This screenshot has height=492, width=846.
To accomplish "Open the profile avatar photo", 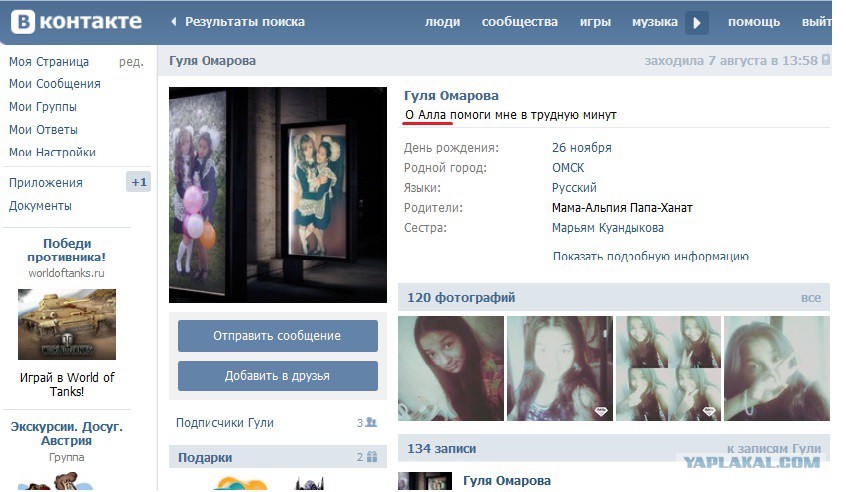I will [x=278, y=195].
